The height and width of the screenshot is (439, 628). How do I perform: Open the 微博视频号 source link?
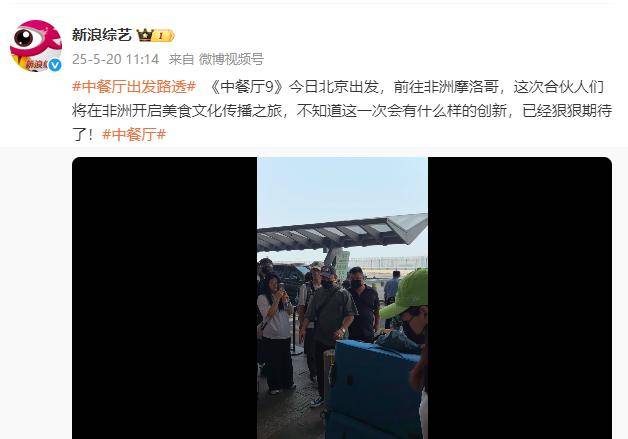point(231,59)
